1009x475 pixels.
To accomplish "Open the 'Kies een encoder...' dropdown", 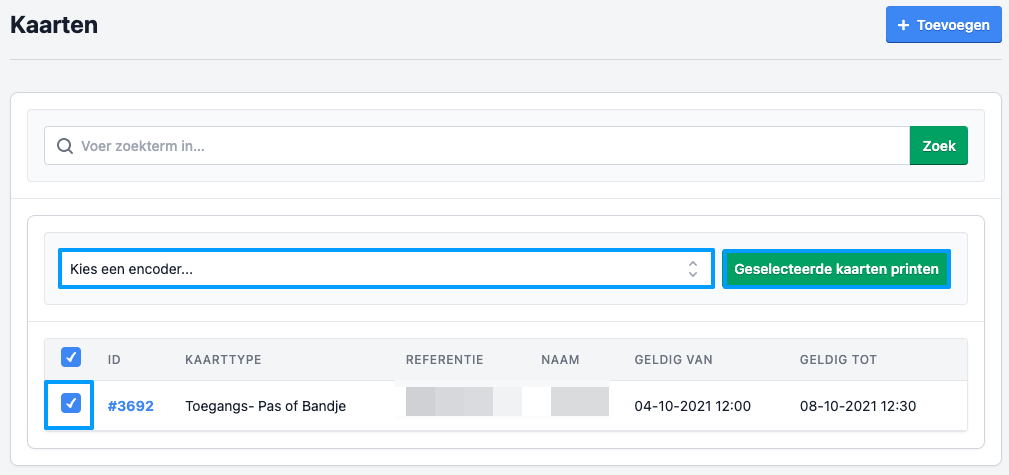I will (x=386, y=268).
